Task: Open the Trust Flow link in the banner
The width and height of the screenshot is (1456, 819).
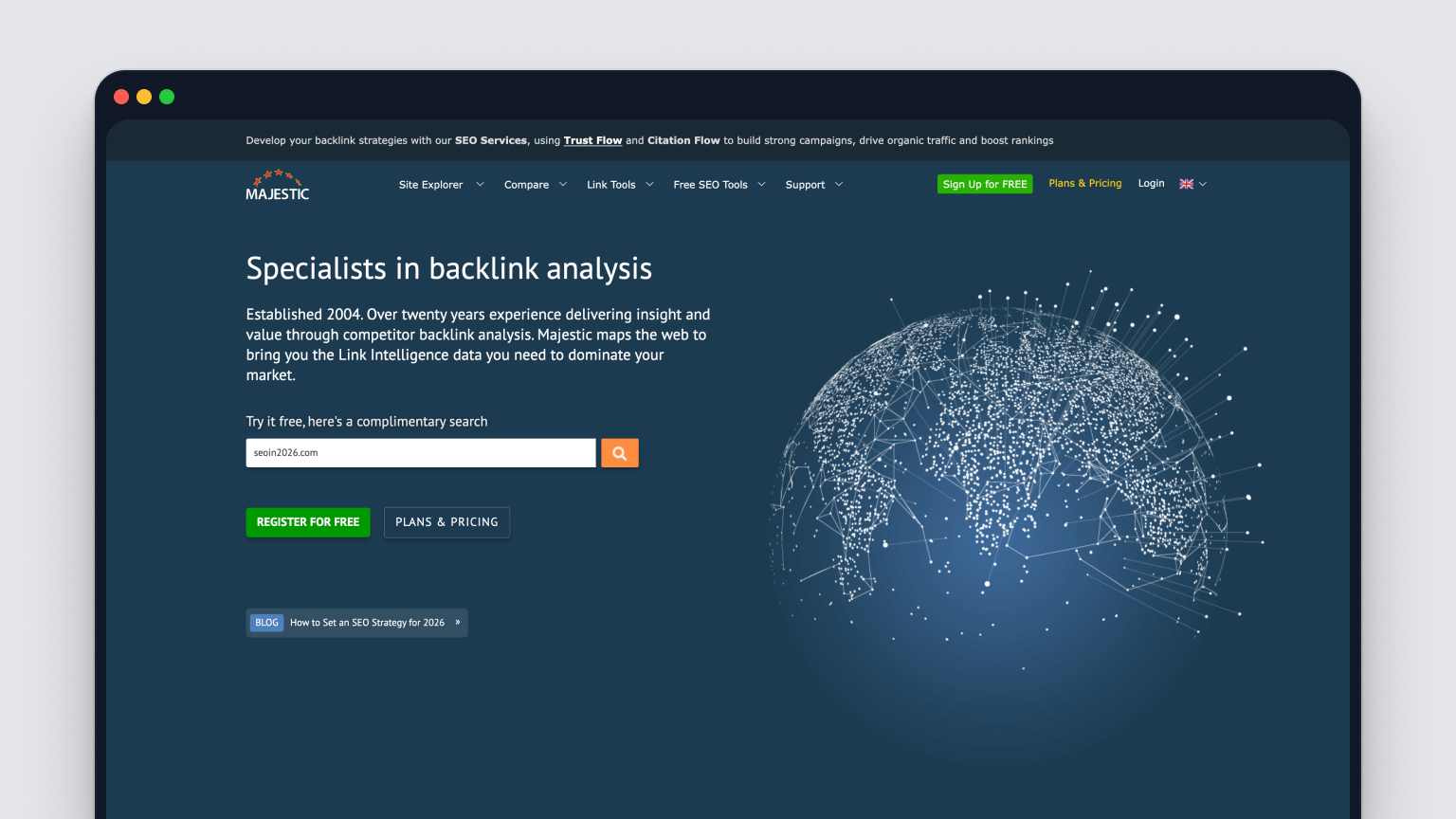Action: 592,140
